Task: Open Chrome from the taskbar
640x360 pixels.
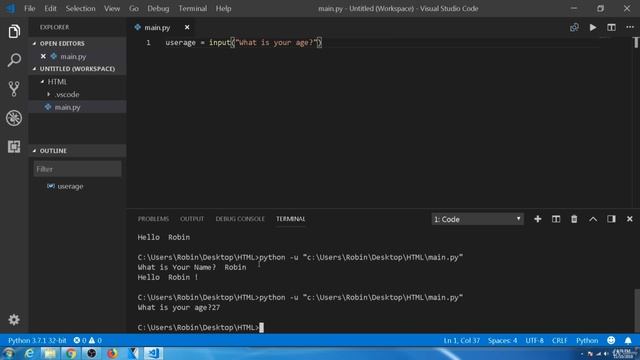Action: tap(71, 353)
